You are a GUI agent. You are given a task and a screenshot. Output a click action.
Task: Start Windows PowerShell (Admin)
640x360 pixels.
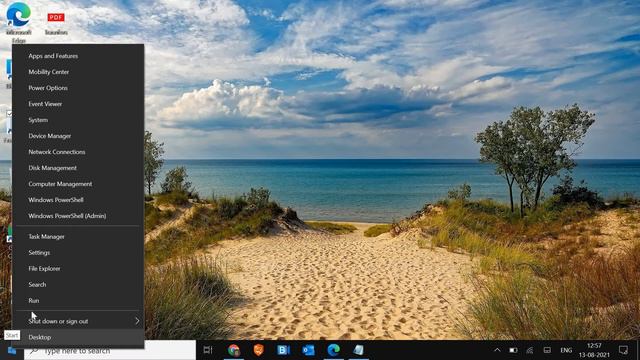pos(78,216)
